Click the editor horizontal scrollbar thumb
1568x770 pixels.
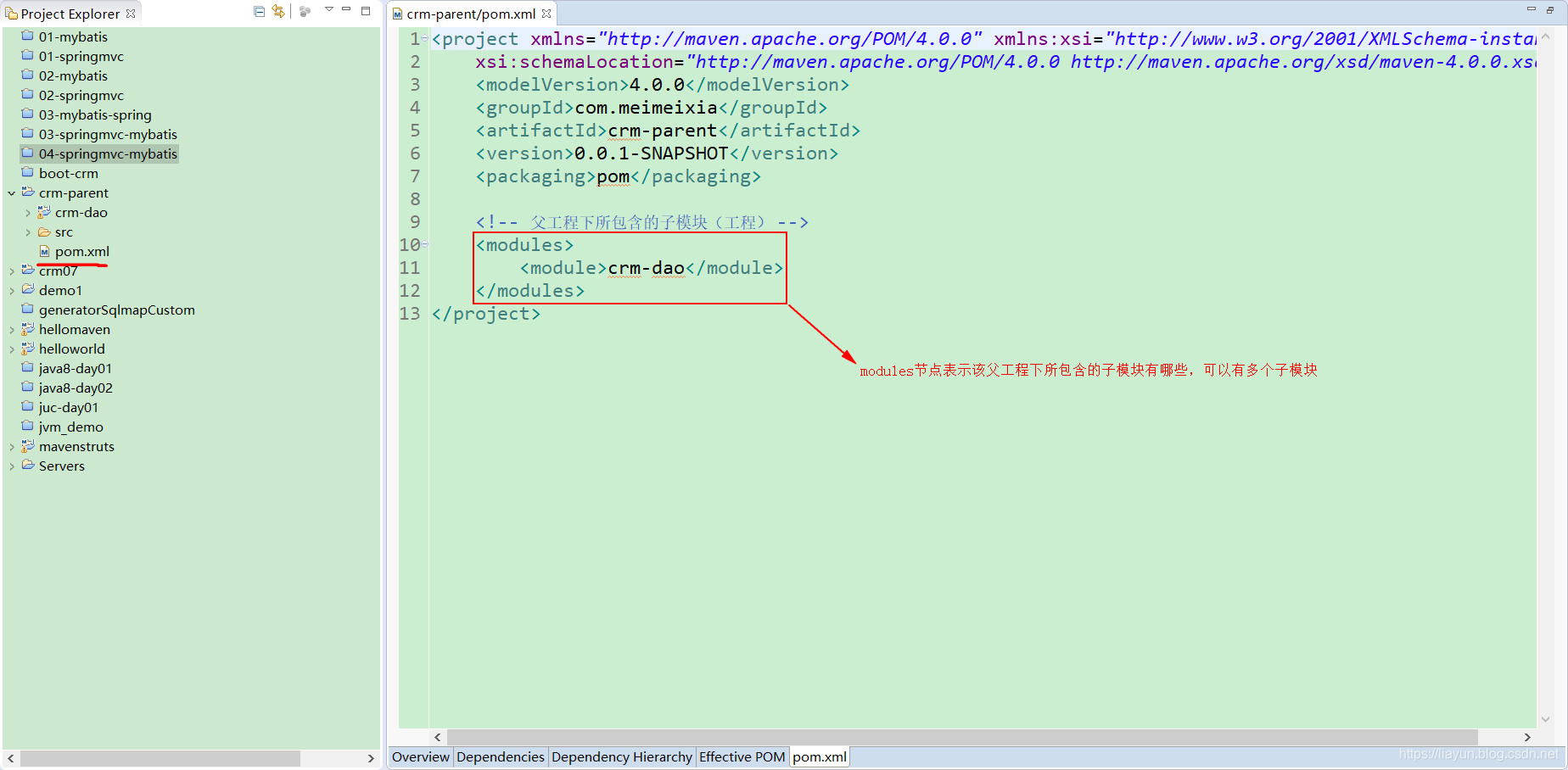pyautogui.click(x=962, y=737)
